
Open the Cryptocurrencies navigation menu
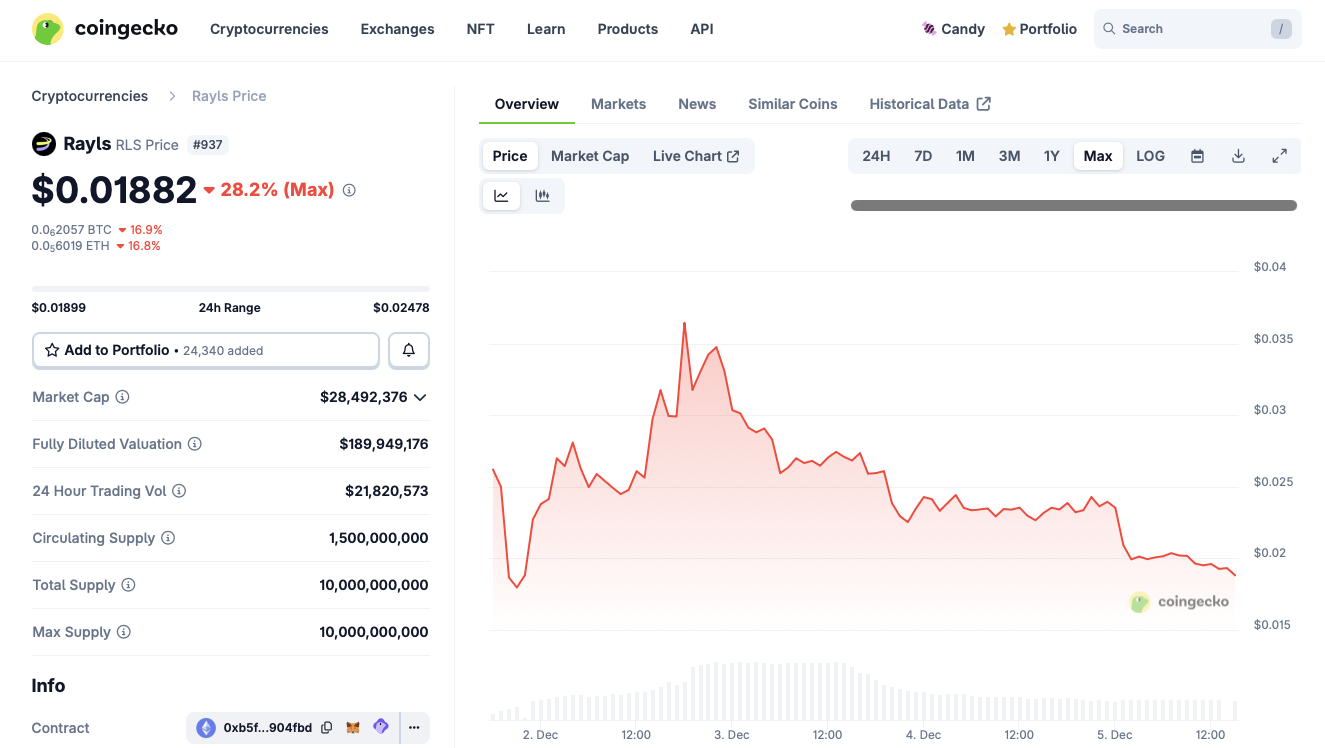269,29
